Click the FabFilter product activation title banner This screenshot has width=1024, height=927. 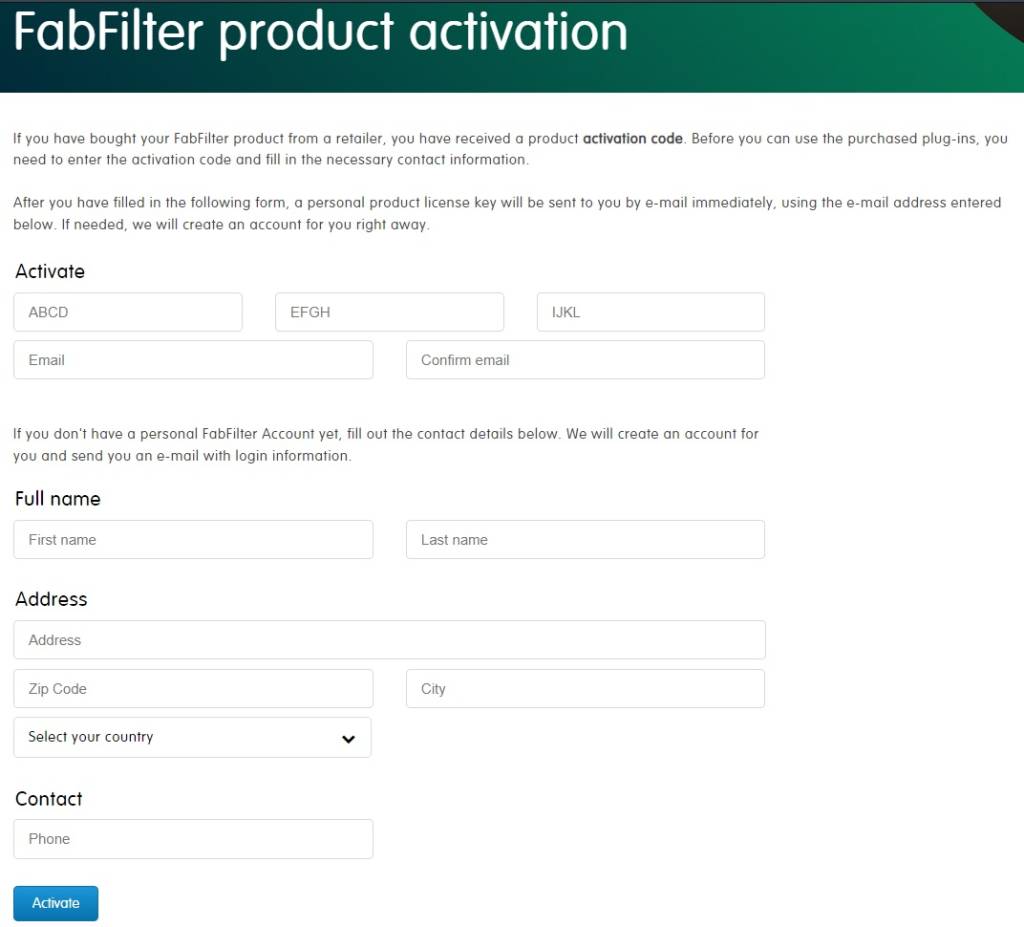point(319,33)
